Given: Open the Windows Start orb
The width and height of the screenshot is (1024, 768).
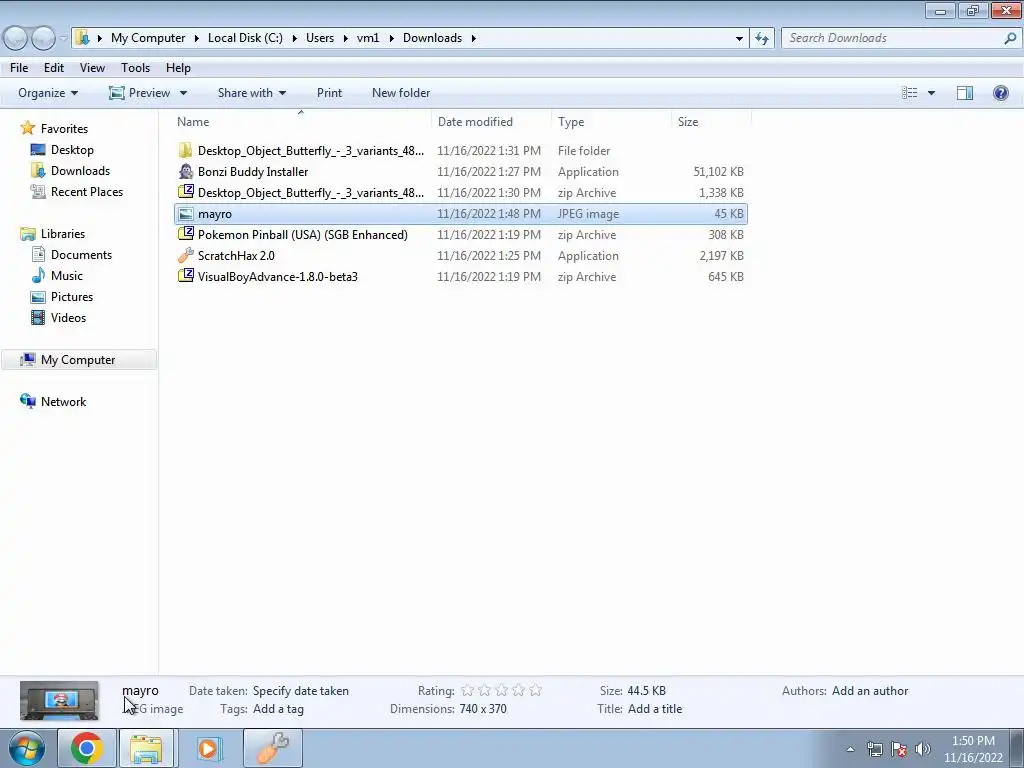Looking at the screenshot, I should tap(26, 748).
